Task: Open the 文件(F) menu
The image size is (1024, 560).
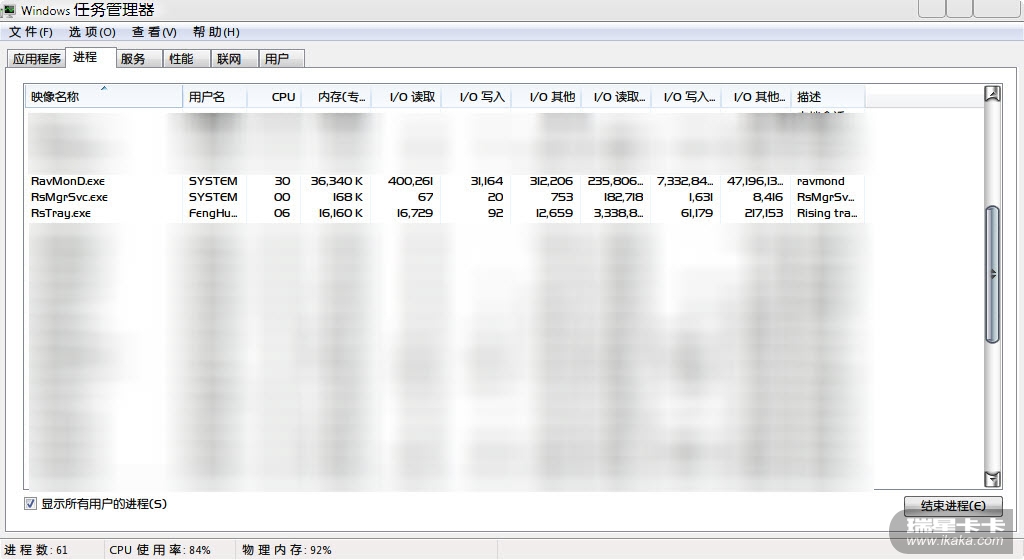Action: coord(30,32)
